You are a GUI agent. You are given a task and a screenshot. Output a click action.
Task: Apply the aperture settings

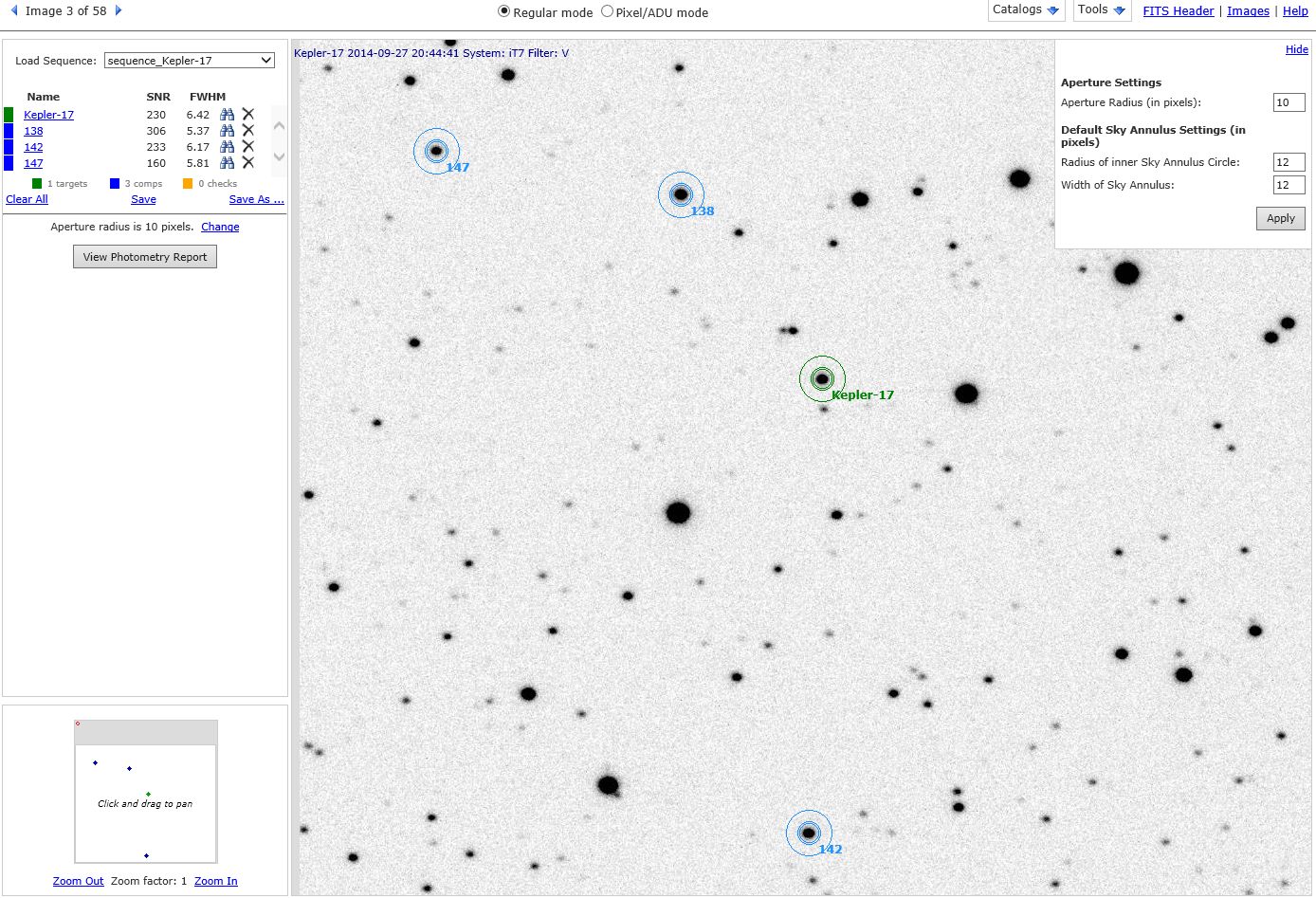point(1280,219)
